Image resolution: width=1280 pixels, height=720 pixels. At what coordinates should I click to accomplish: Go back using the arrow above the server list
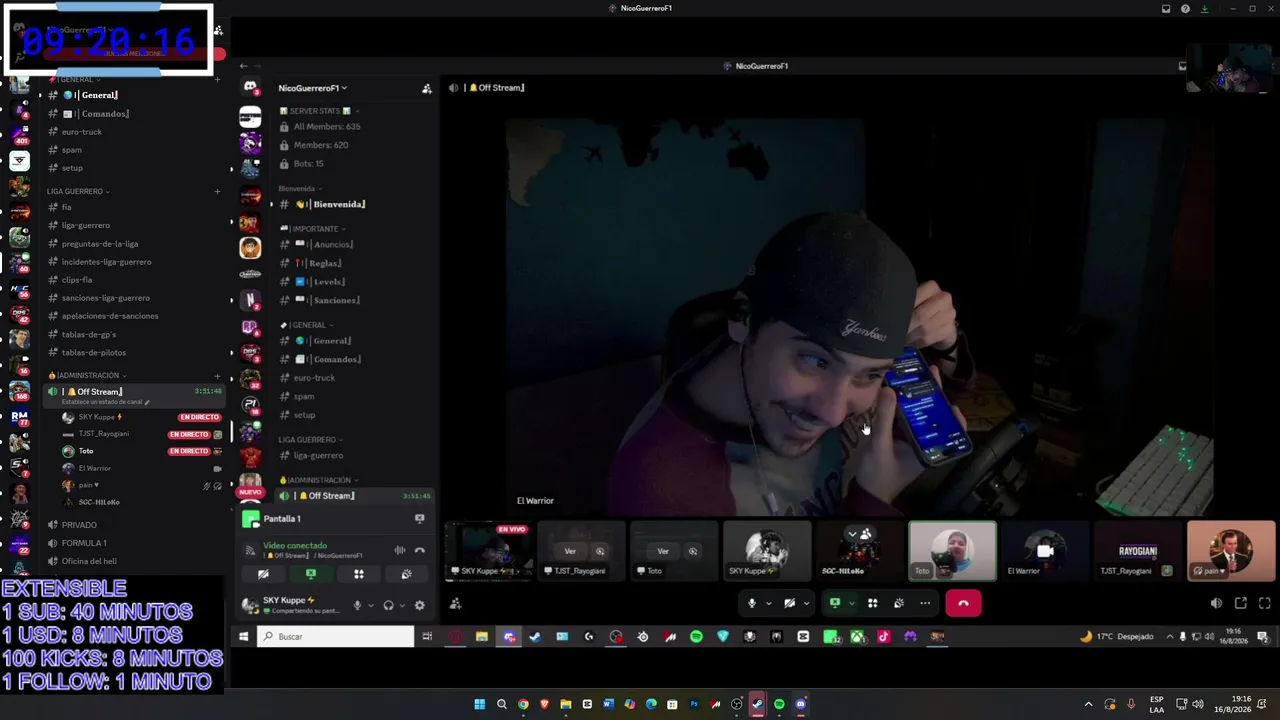(243, 66)
